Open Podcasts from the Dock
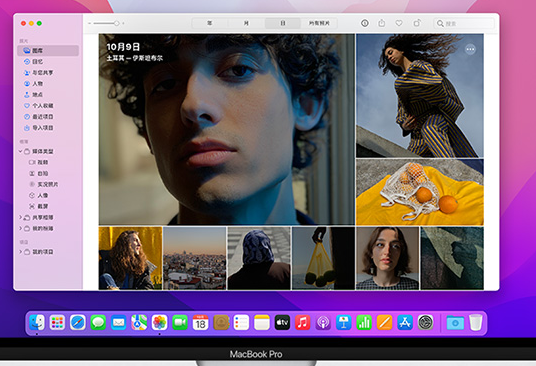This screenshot has width=536, height=366. 323,322
